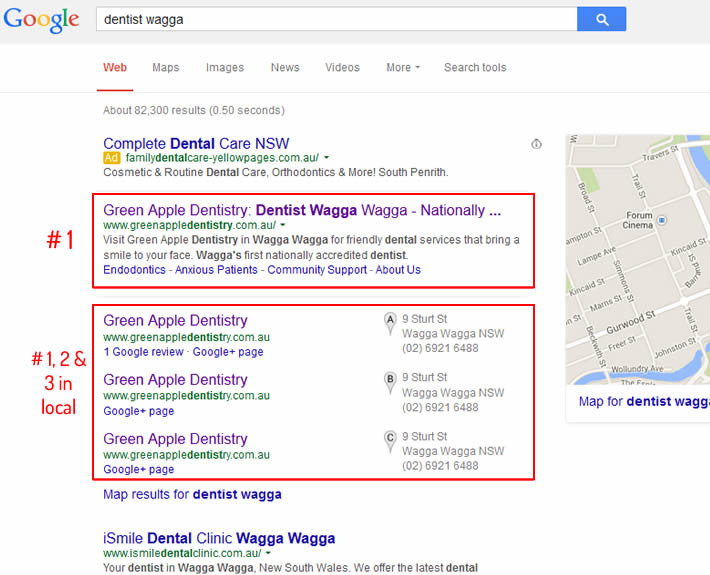Open iSmile Dental Clinic Wagga Wagga result
Screen dimensions: 710x575
[x=219, y=538]
